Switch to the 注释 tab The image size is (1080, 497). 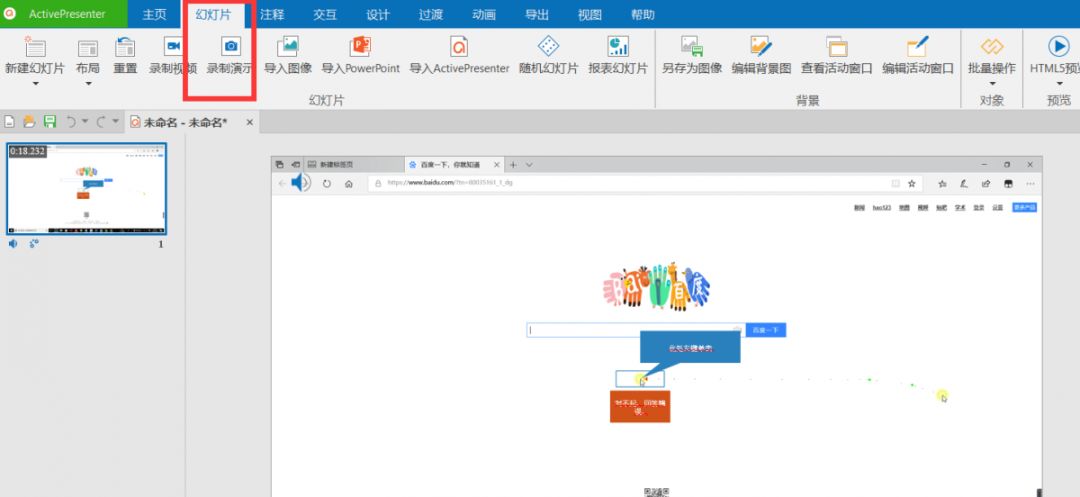(x=272, y=14)
